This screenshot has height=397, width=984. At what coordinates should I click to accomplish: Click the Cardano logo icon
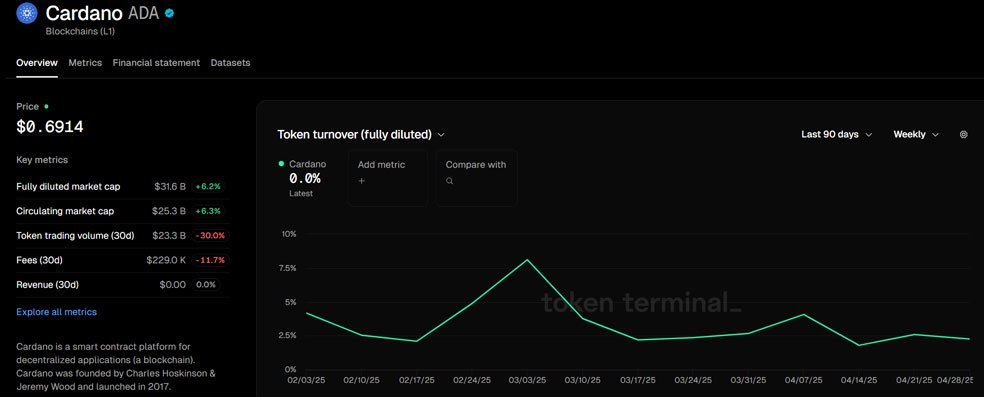pyautogui.click(x=27, y=13)
